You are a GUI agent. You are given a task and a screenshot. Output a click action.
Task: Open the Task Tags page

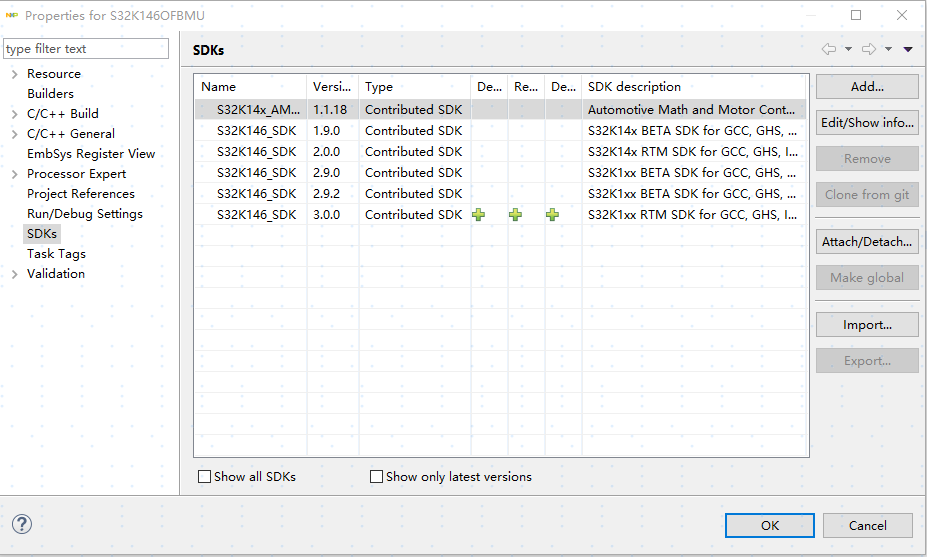pos(56,254)
